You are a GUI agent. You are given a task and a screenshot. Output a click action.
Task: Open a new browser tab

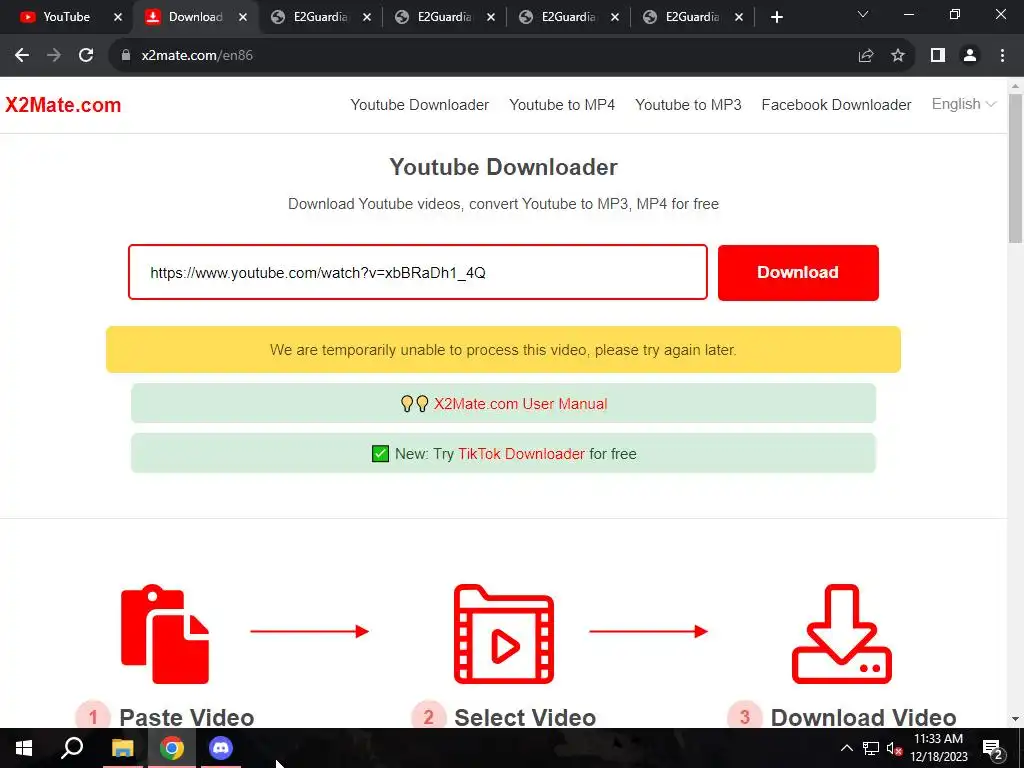point(776,17)
